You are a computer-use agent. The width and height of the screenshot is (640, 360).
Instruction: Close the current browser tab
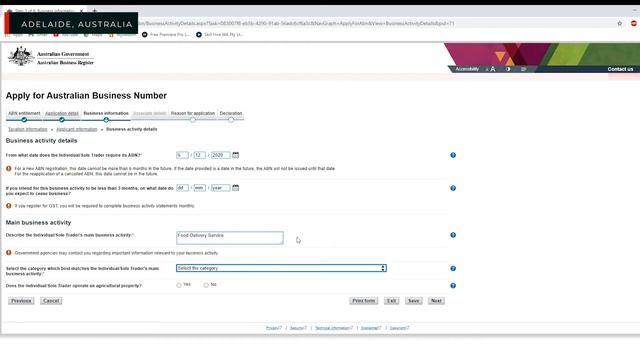81,11
